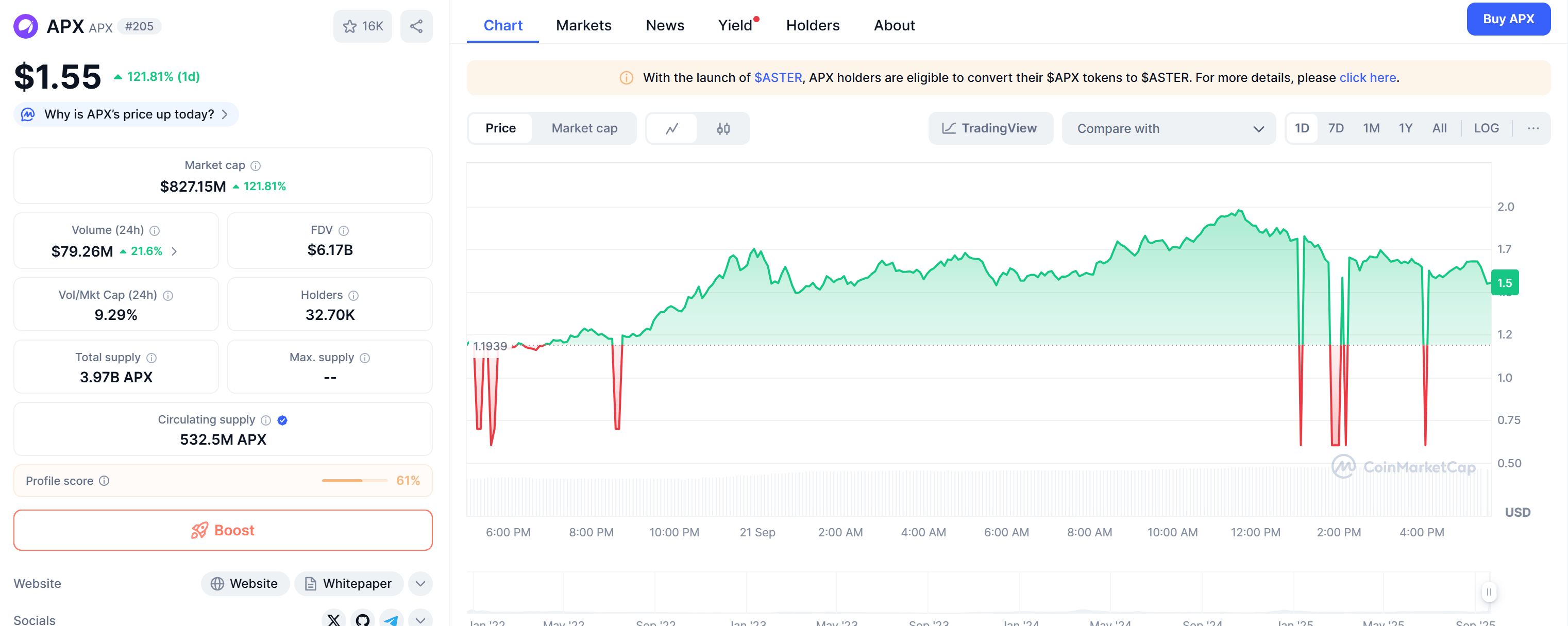Image resolution: width=1568 pixels, height=626 pixels.
Task: Open the $ASTER link in banner
Action: 778,78
